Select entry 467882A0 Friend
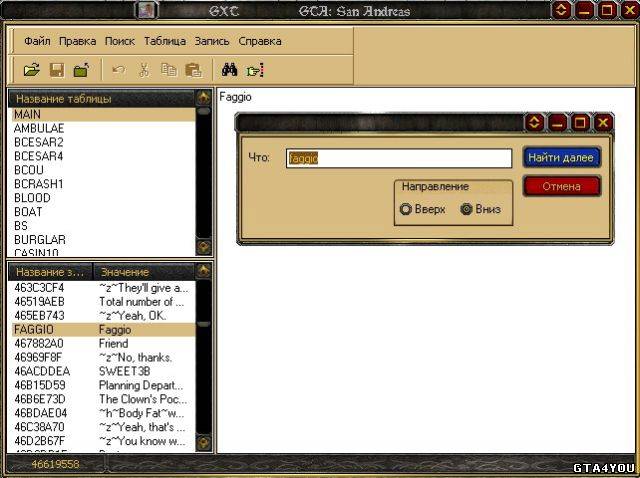This screenshot has height=478, width=640. (x=104, y=343)
